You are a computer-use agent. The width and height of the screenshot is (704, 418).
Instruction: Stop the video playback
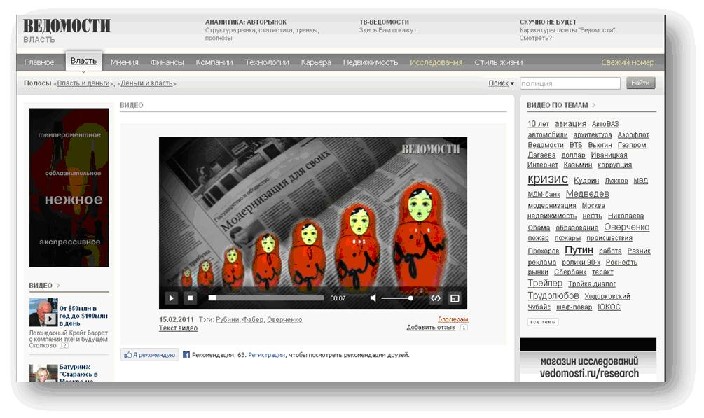click(190, 298)
